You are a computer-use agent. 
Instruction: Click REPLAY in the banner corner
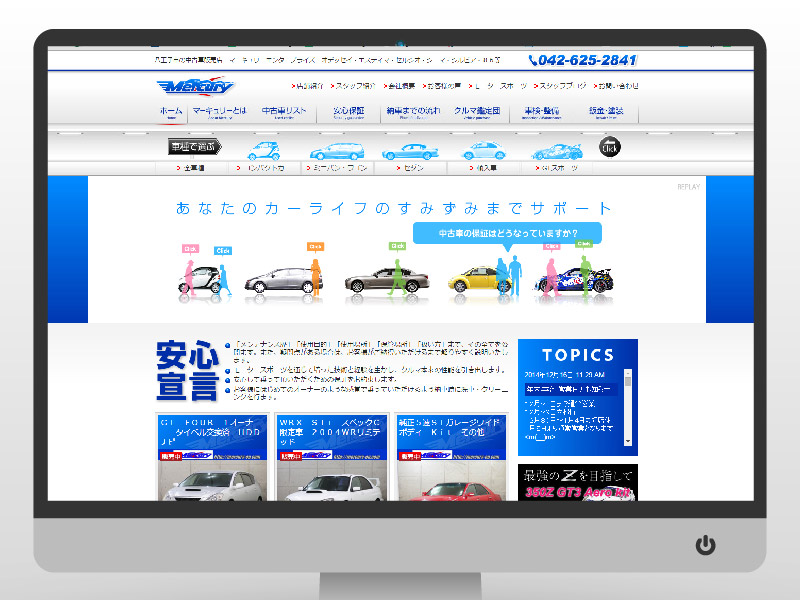pos(688,187)
